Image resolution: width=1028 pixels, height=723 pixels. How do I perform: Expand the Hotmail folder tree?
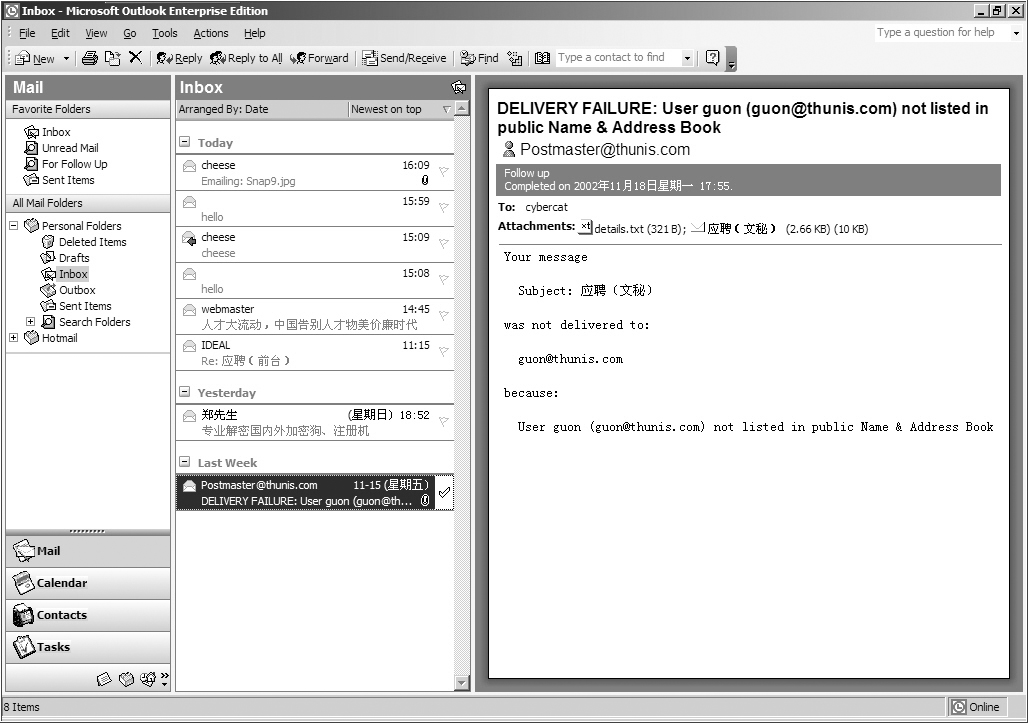(x=14, y=338)
